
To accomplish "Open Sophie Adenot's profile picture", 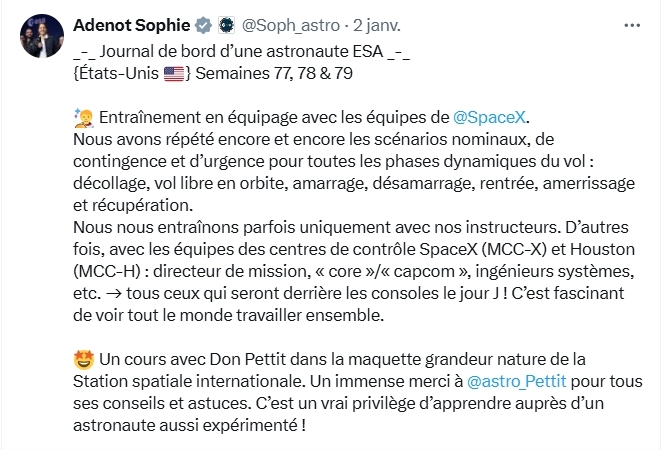I will click(41, 35).
